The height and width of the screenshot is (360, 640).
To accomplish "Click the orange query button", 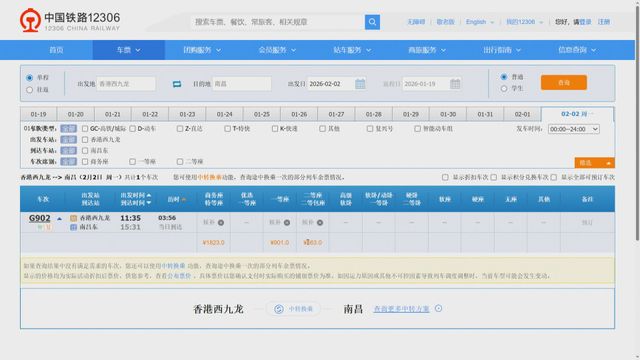I will point(564,82).
